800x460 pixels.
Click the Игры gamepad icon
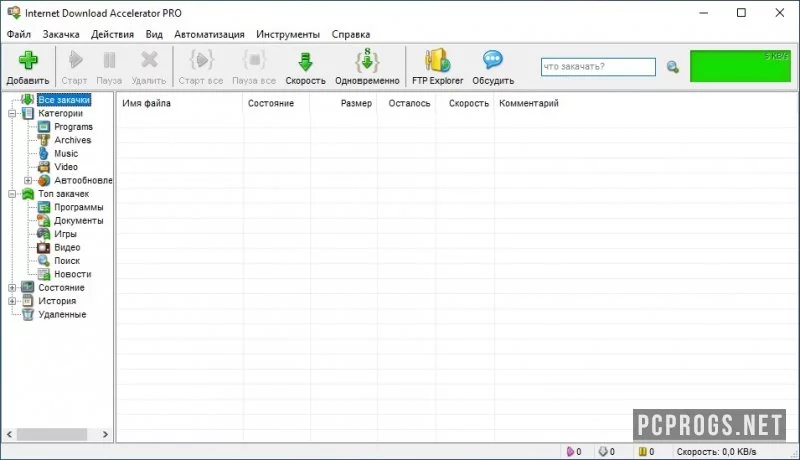coord(44,234)
